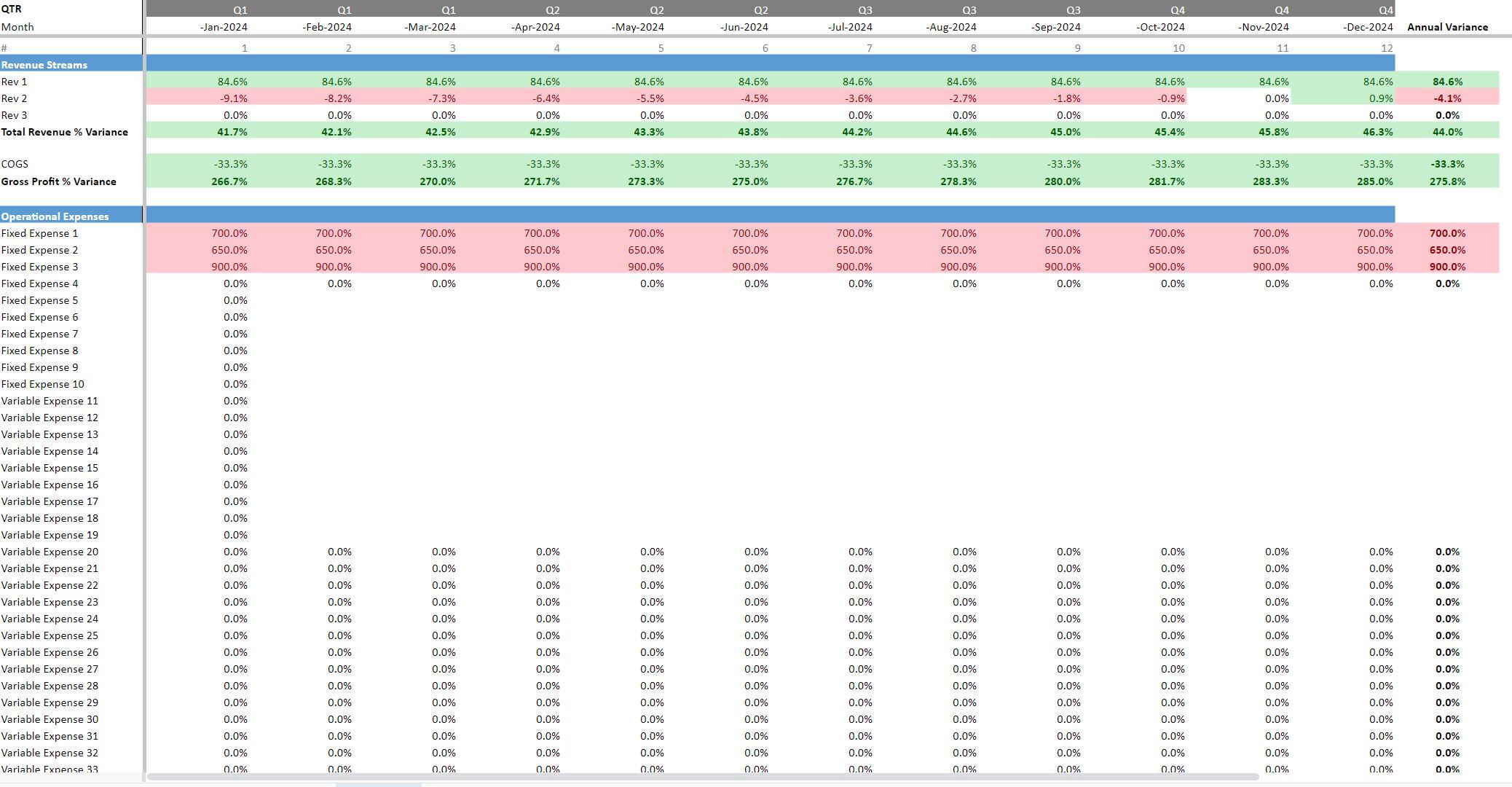Select the Rev 2 annual variance -4.1%
1512x787 pixels.
1448,98
